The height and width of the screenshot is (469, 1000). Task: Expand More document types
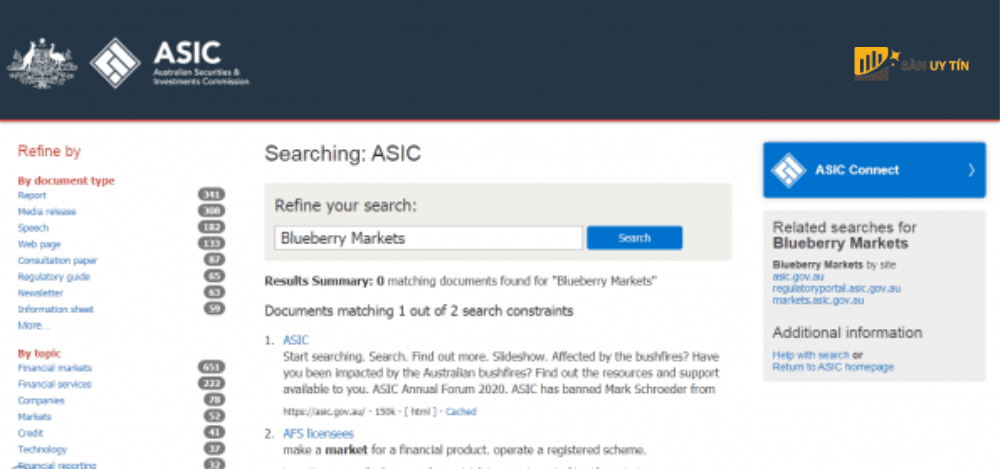(x=34, y=325)
